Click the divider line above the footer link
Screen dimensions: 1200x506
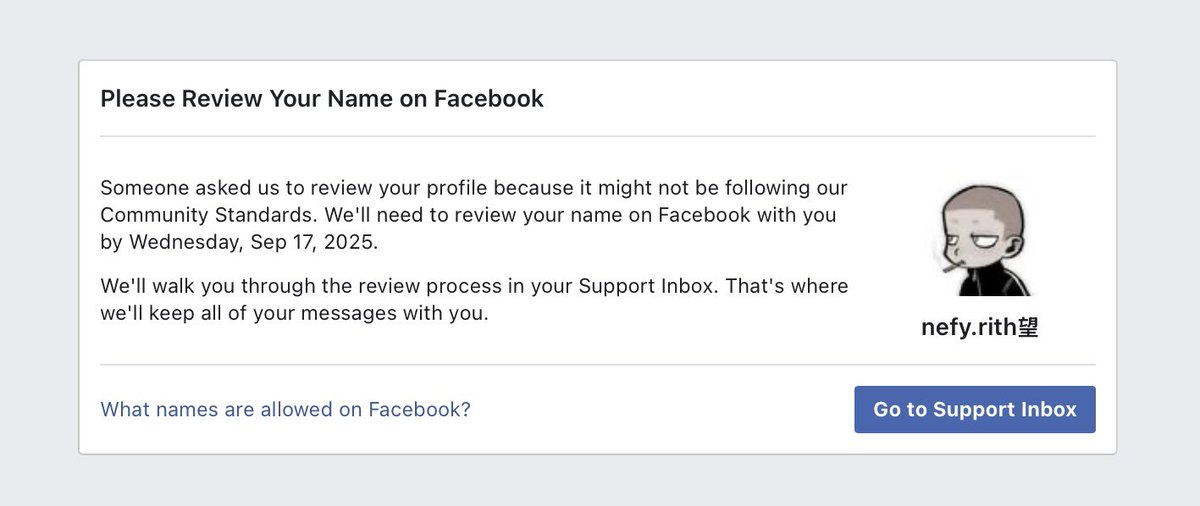598,365
